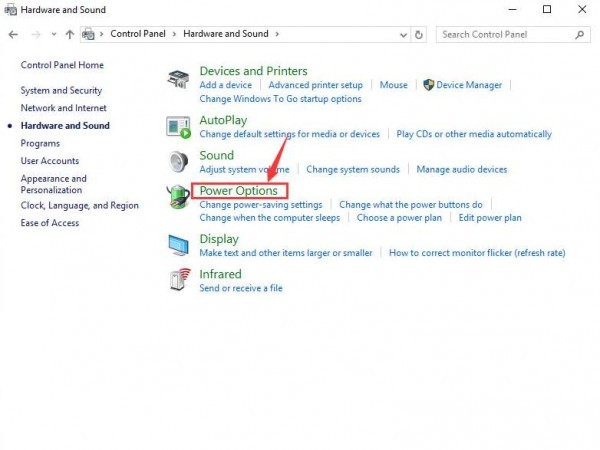Viewport: 600px width, 450px height.
Task: Click the Devices and Printers icon
Action: pyautogui.click(x=178, y=78)
